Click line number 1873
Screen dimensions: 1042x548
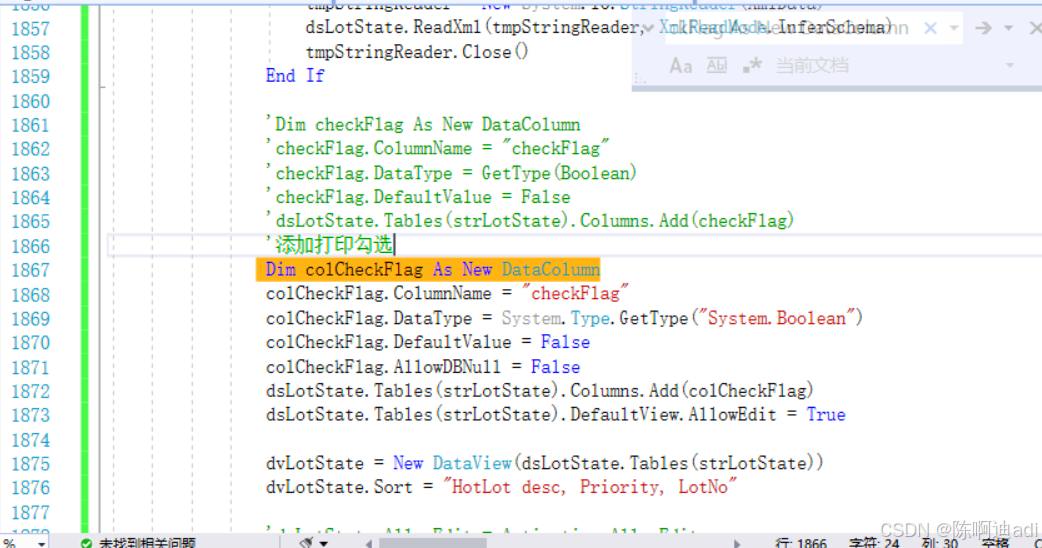(31, 415)
